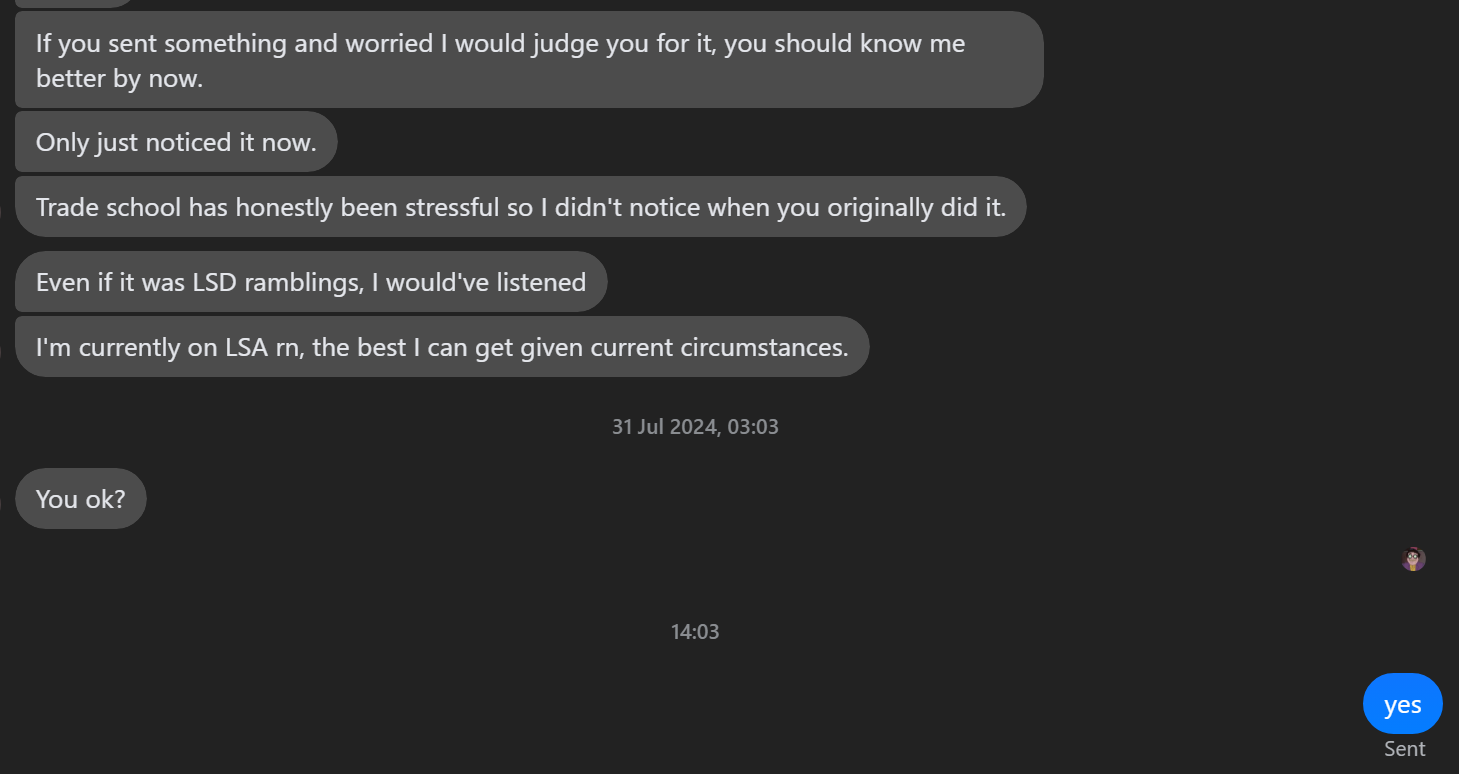Select the "Only just noticed it now." message
The image size is (1459, 774).
coord(176,142)
